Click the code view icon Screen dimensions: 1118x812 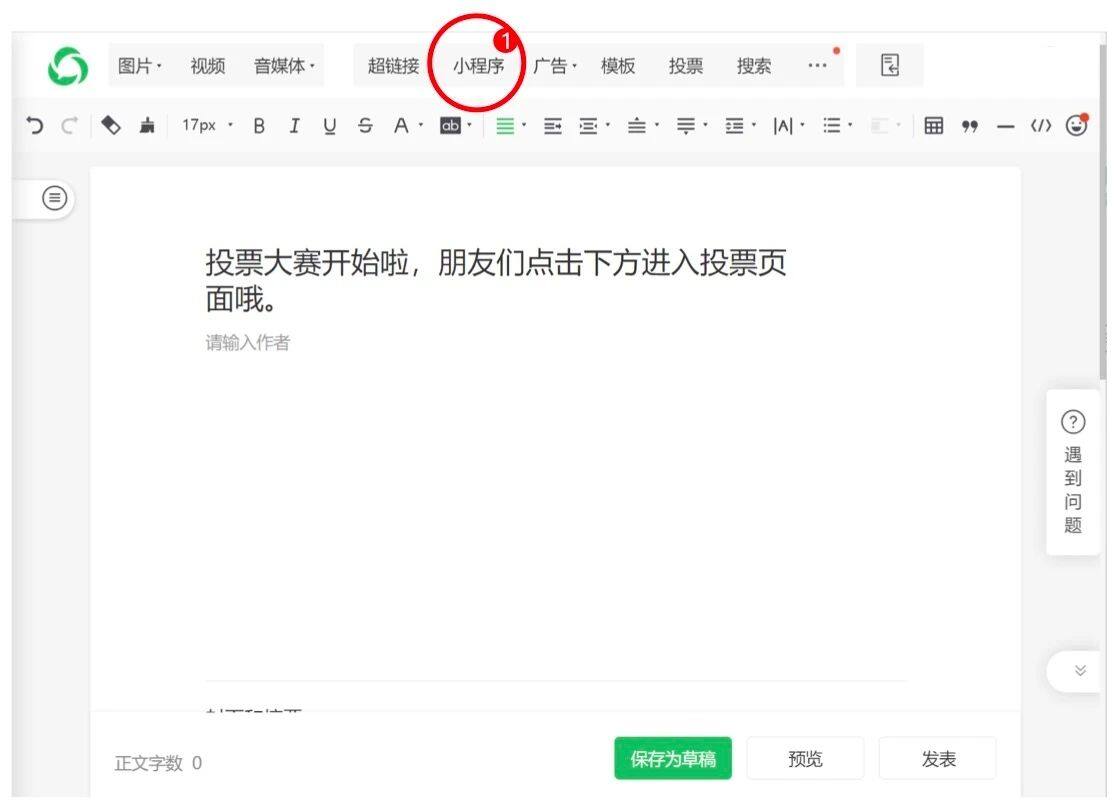[1041, 126]
